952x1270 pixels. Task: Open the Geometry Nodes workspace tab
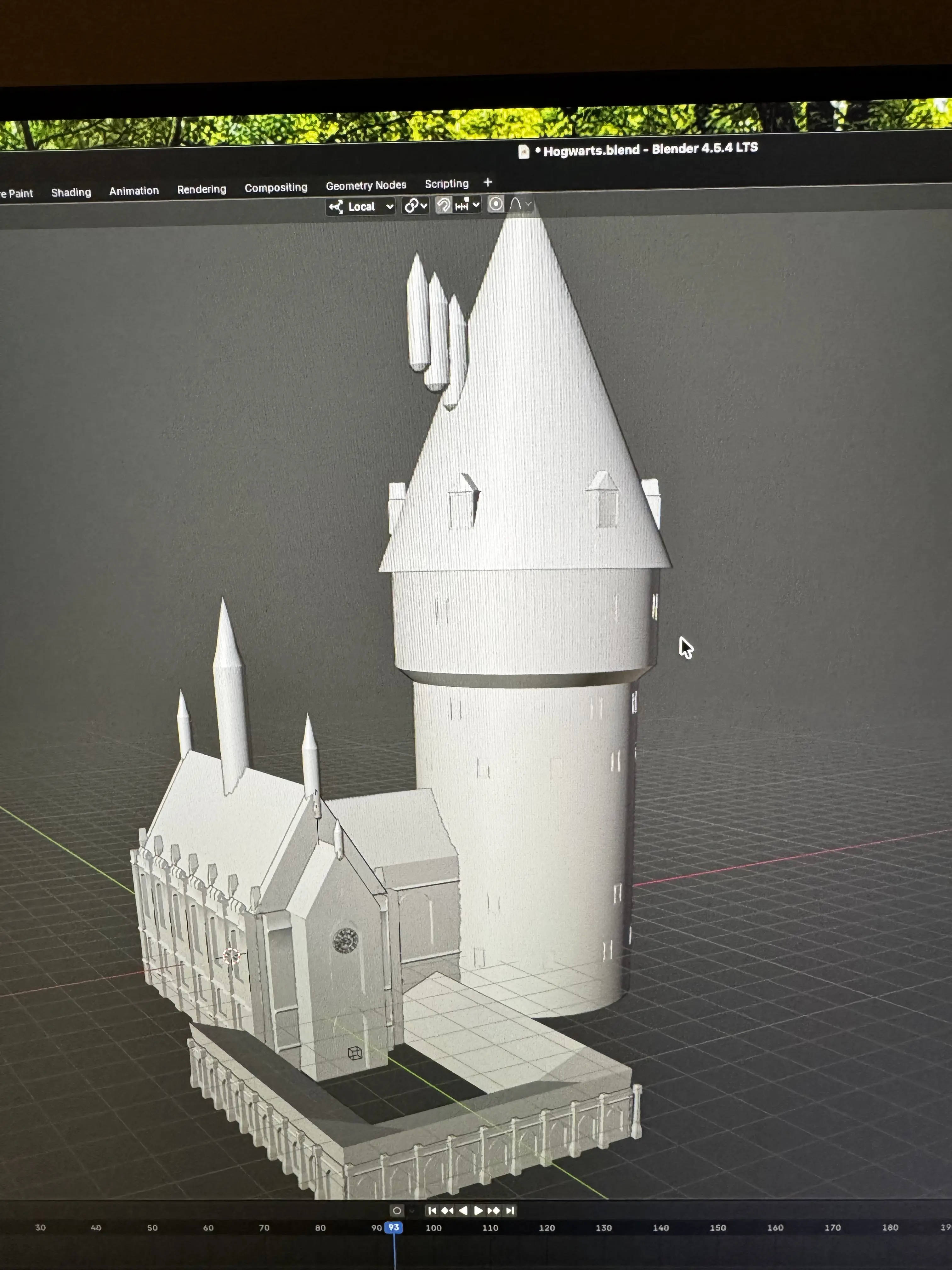point(366,186)
